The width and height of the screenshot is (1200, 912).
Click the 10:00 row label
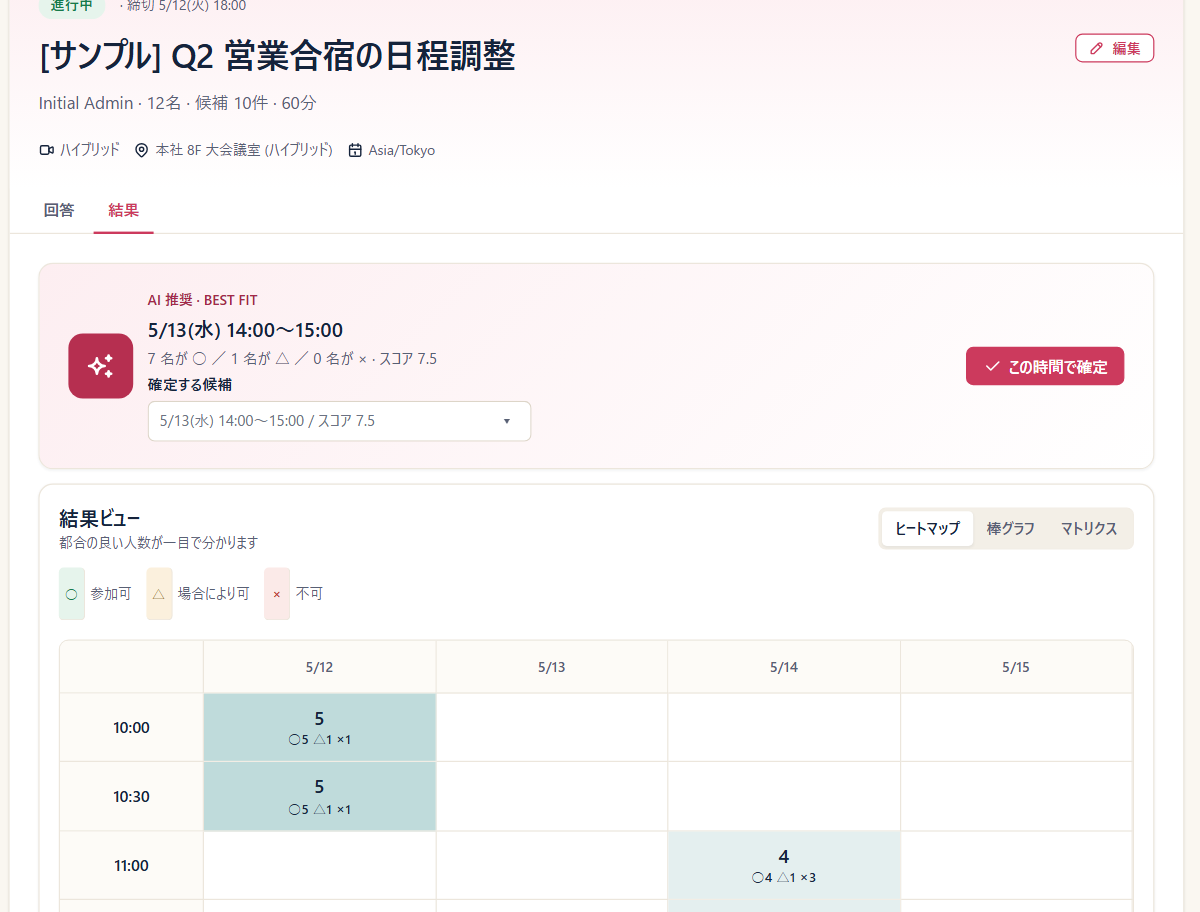[131, 727]
